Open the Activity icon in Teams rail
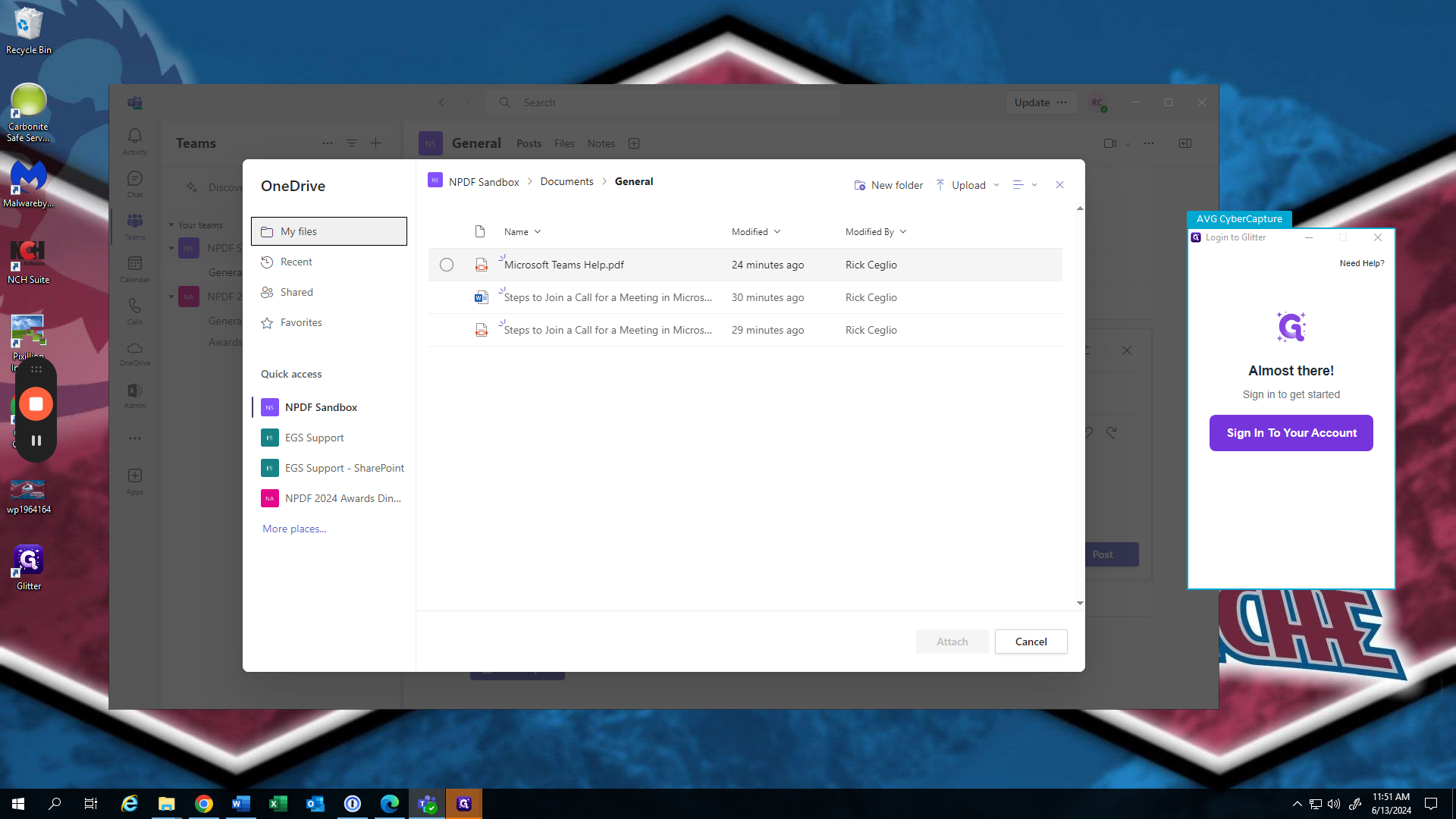 coord(135,141)
